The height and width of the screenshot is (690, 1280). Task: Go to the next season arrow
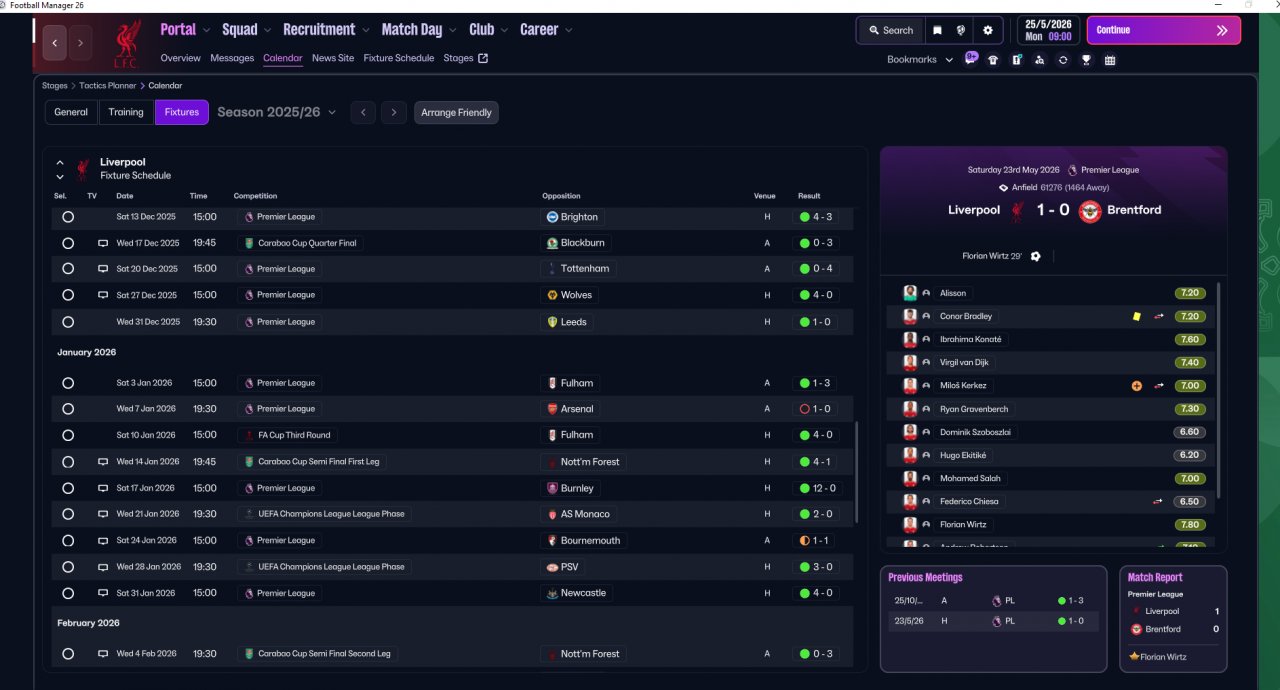[394, 113]
